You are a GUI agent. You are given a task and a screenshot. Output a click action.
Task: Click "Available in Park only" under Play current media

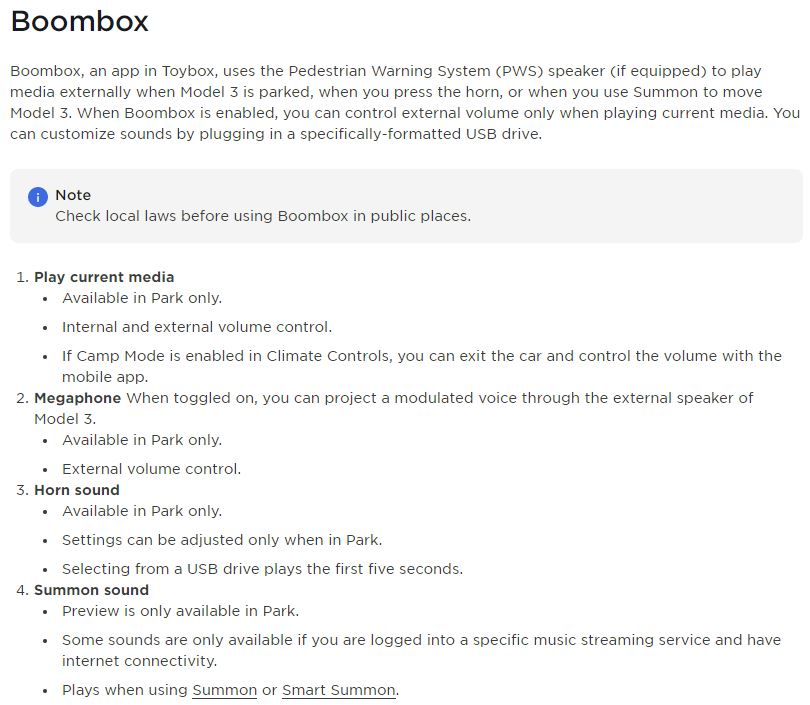(142, 298)
